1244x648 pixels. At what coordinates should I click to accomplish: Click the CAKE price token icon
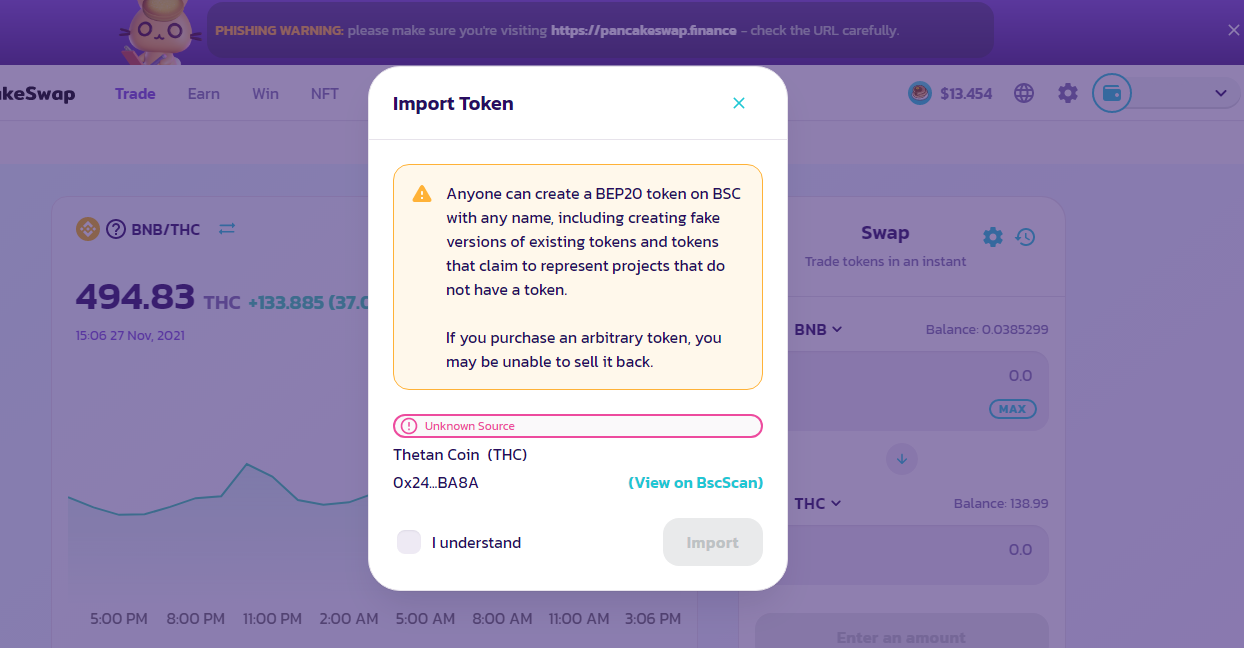(x=920, y=93)
